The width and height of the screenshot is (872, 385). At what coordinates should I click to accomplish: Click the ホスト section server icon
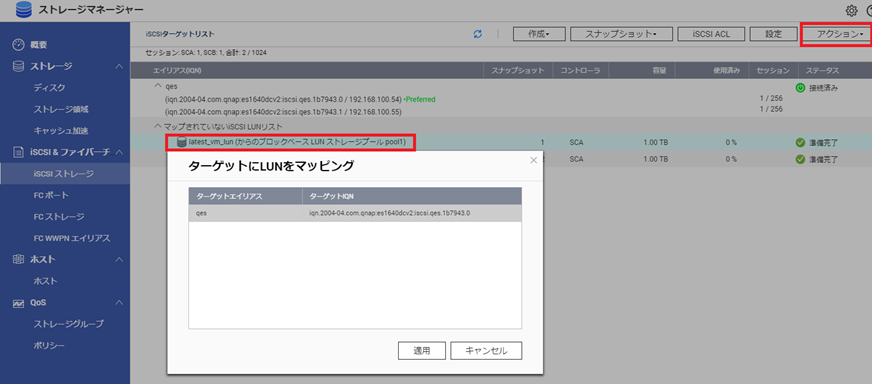tap(18, 260)
